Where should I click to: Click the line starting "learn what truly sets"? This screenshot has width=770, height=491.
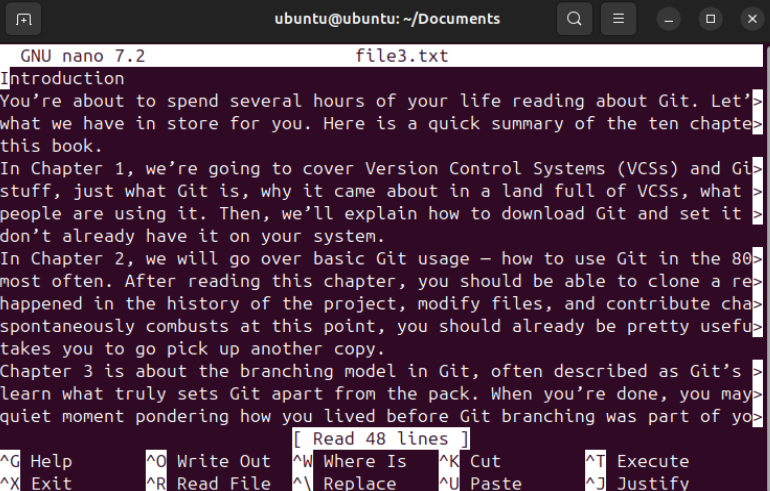pyautogui.click(x=381, y=394)
